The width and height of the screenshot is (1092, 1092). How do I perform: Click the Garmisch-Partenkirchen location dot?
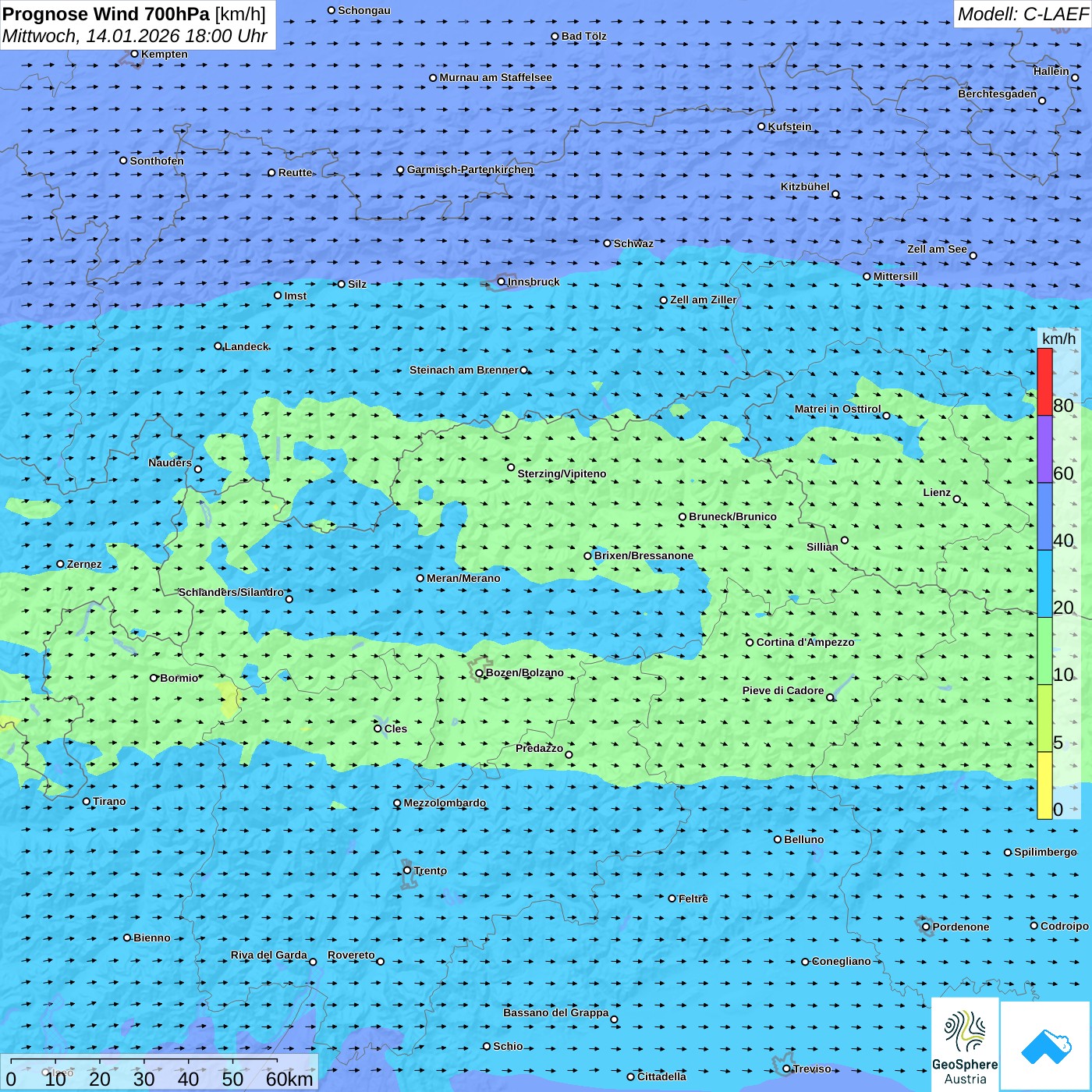pos(400,170)
